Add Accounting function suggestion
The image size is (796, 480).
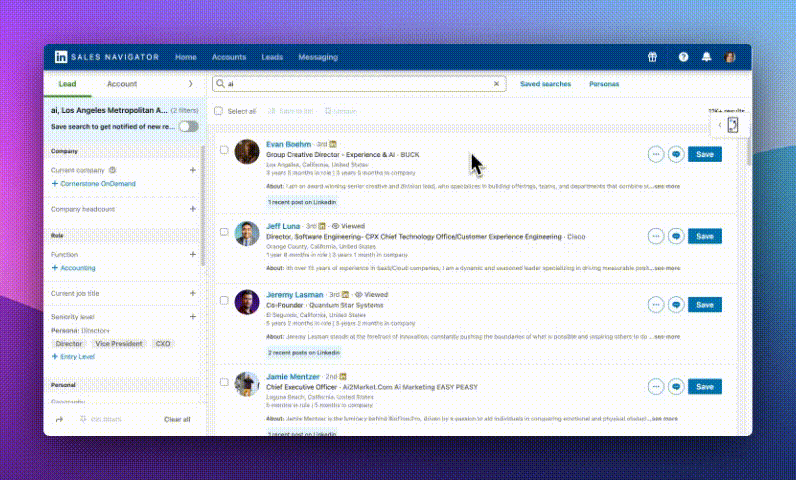(x=73, y=268)
